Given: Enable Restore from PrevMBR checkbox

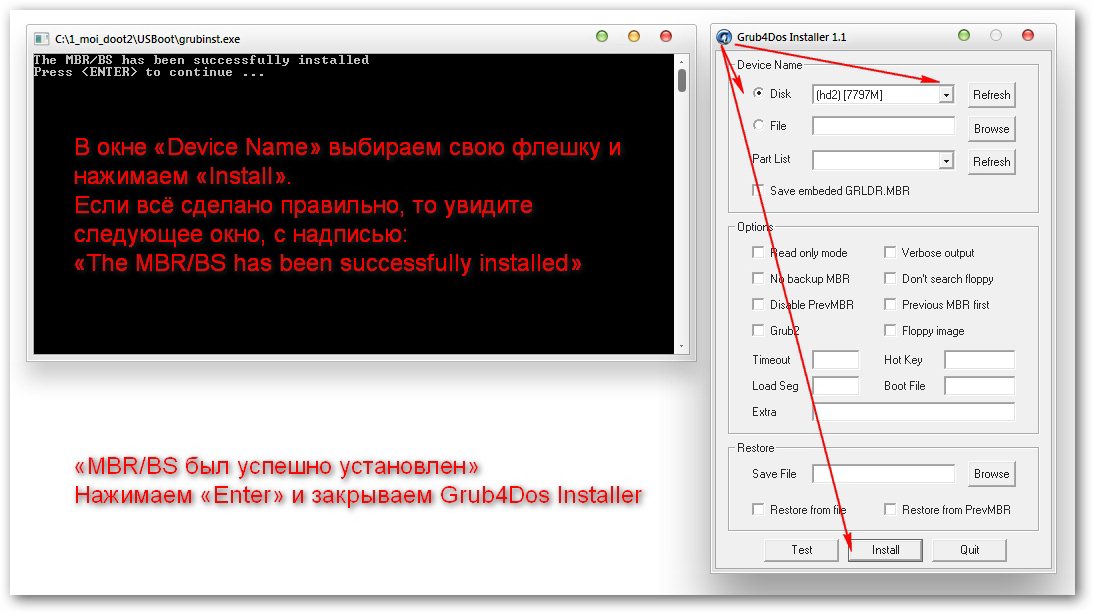Looking at the screenshot, I should [x=890, y=510].
